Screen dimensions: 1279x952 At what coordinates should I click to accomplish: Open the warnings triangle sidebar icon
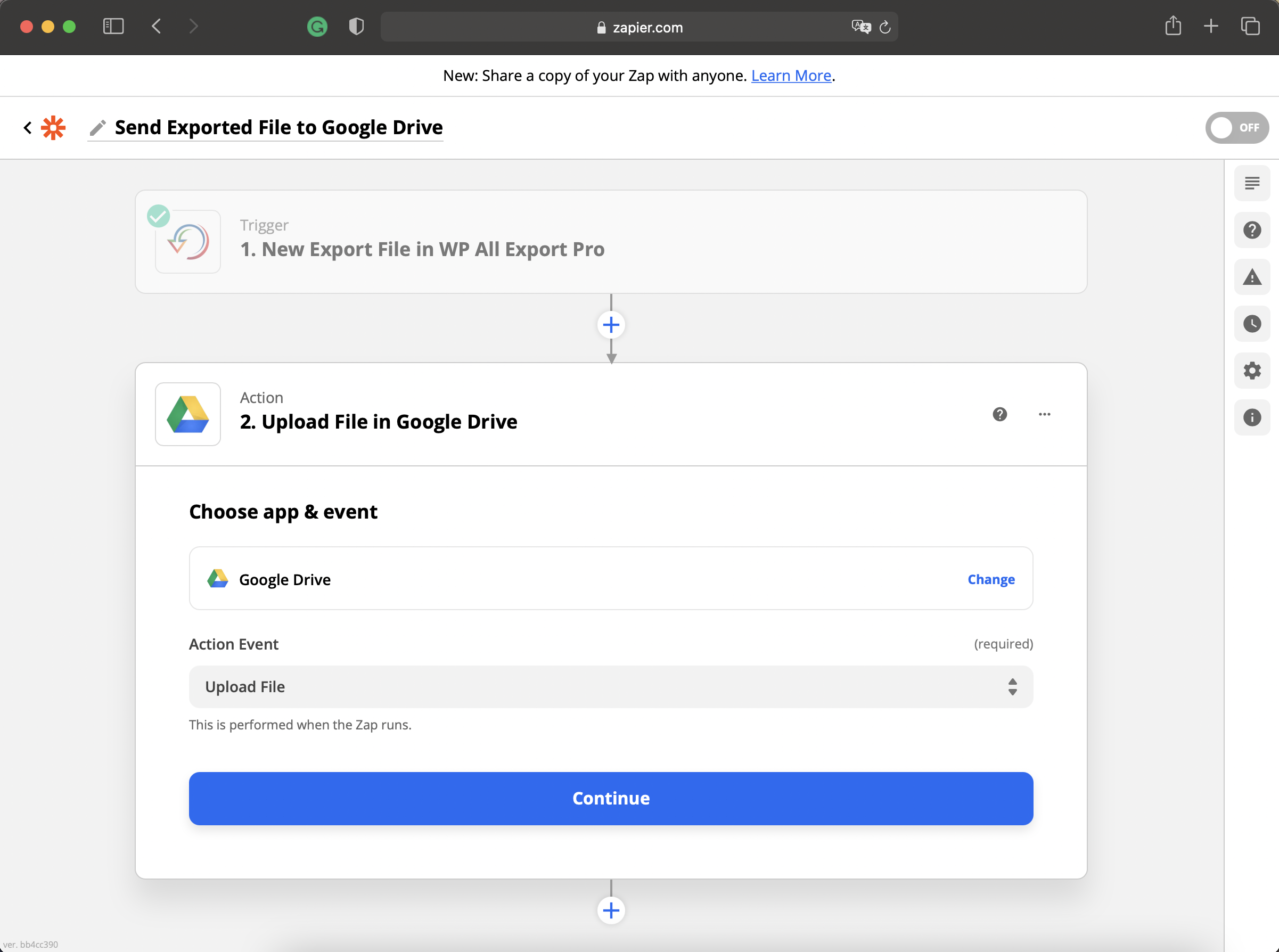(x=1251, y=277)
